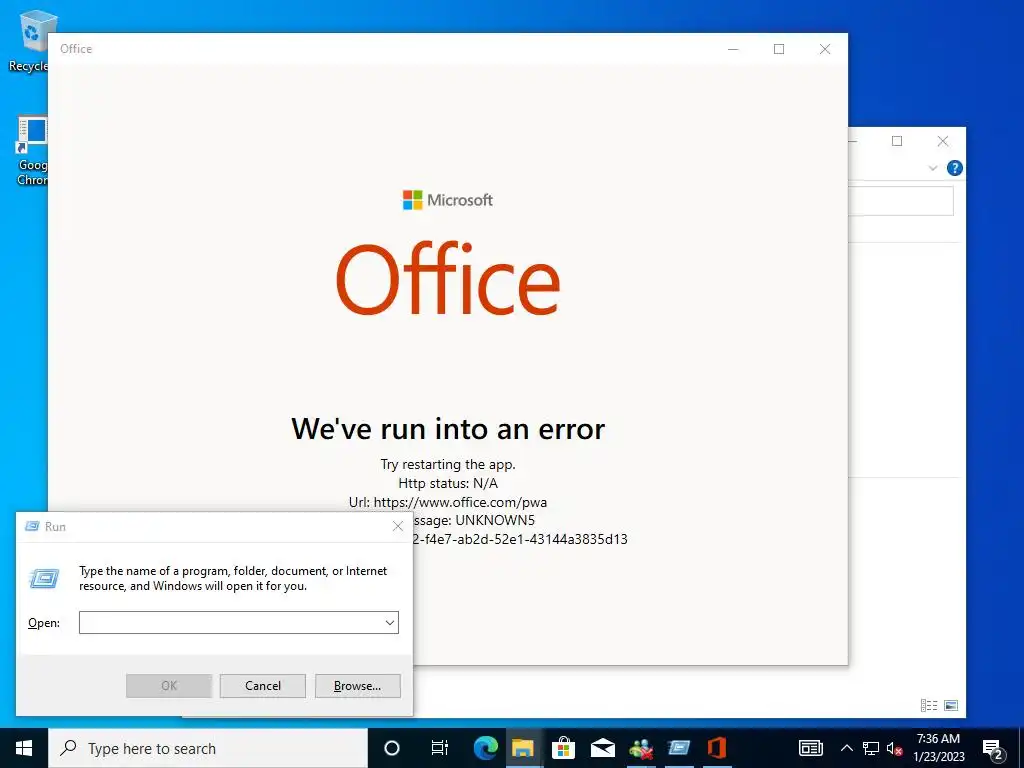
Task: Select the Run taskbar icon
Action: click(x=679, y=748)
